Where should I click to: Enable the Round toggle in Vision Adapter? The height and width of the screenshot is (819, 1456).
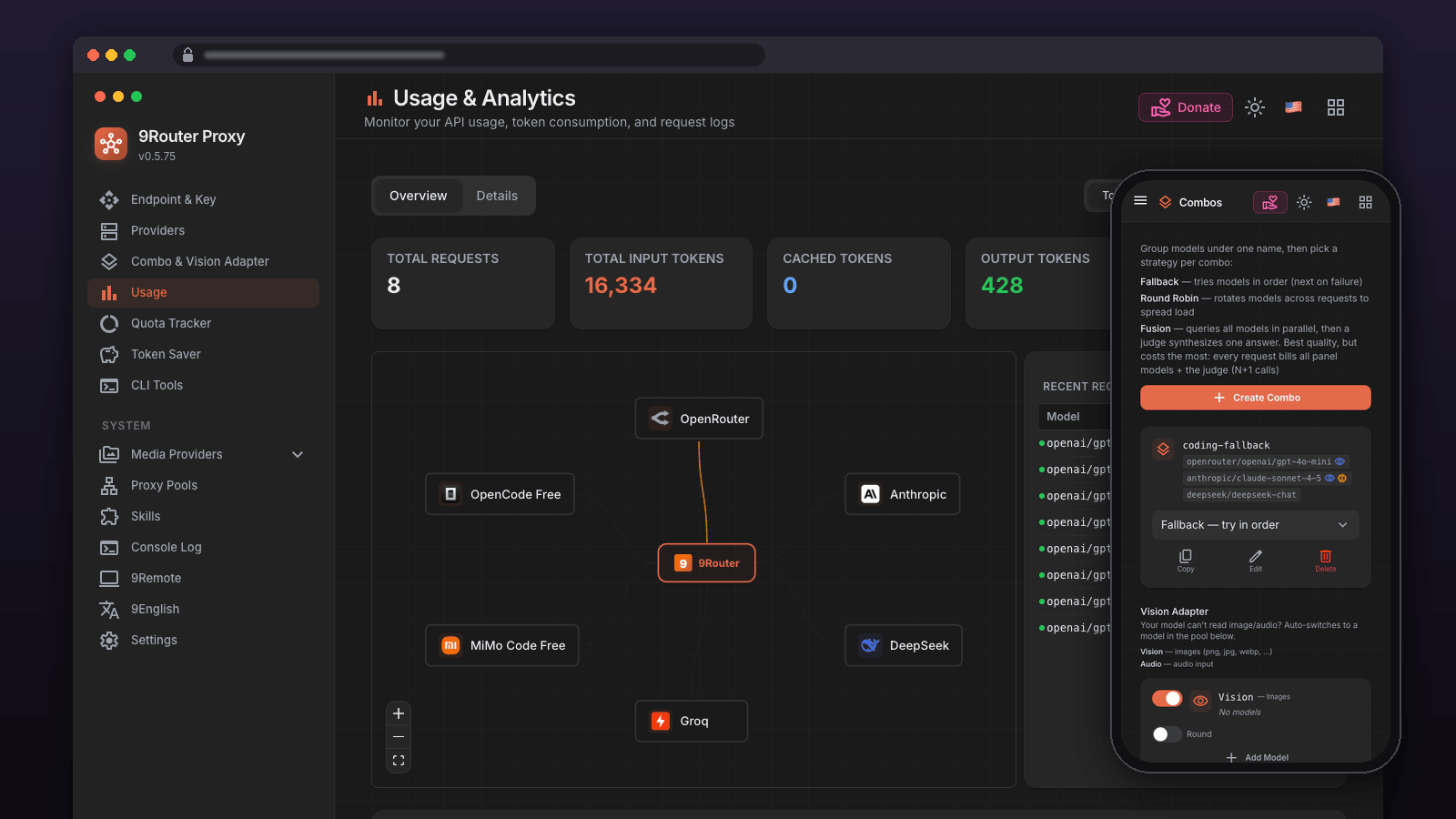pyautogui.click(x=1167, y=734)
